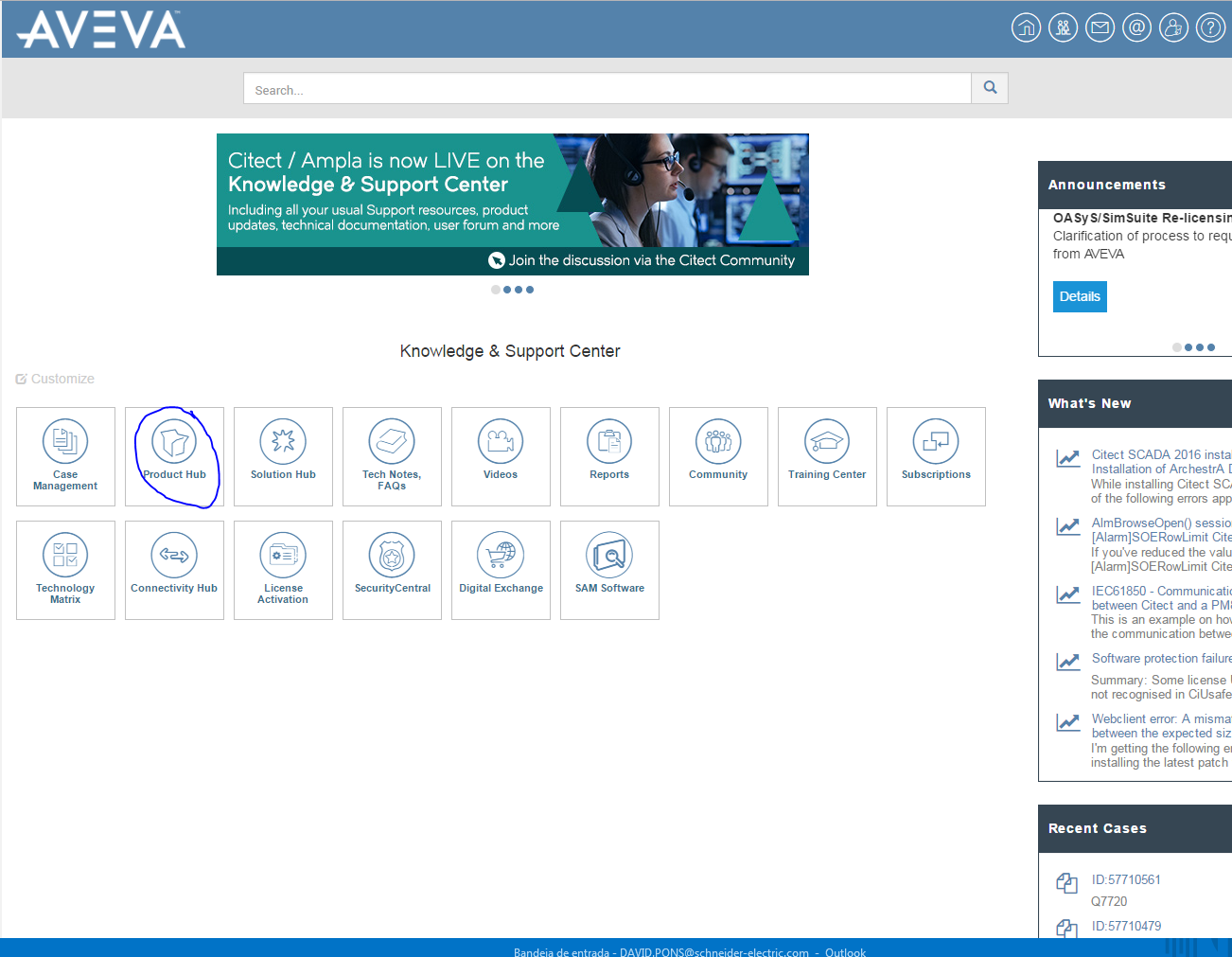Select the first banner carousel dot
The height and width of the screenshot is (957, 1232).
click(496, 290)
